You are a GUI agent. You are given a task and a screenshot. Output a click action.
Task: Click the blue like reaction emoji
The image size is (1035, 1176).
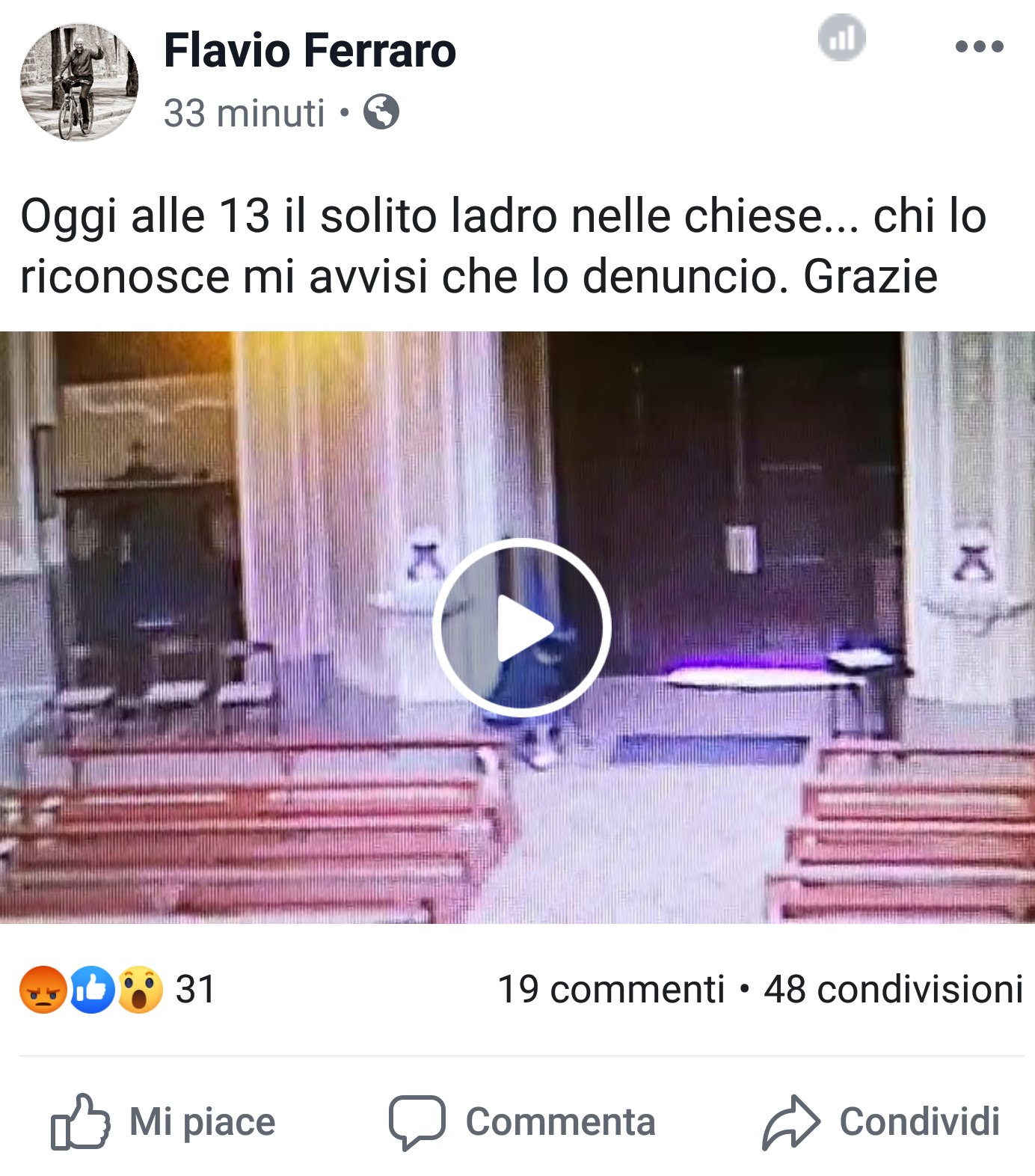tap(92, 990)
